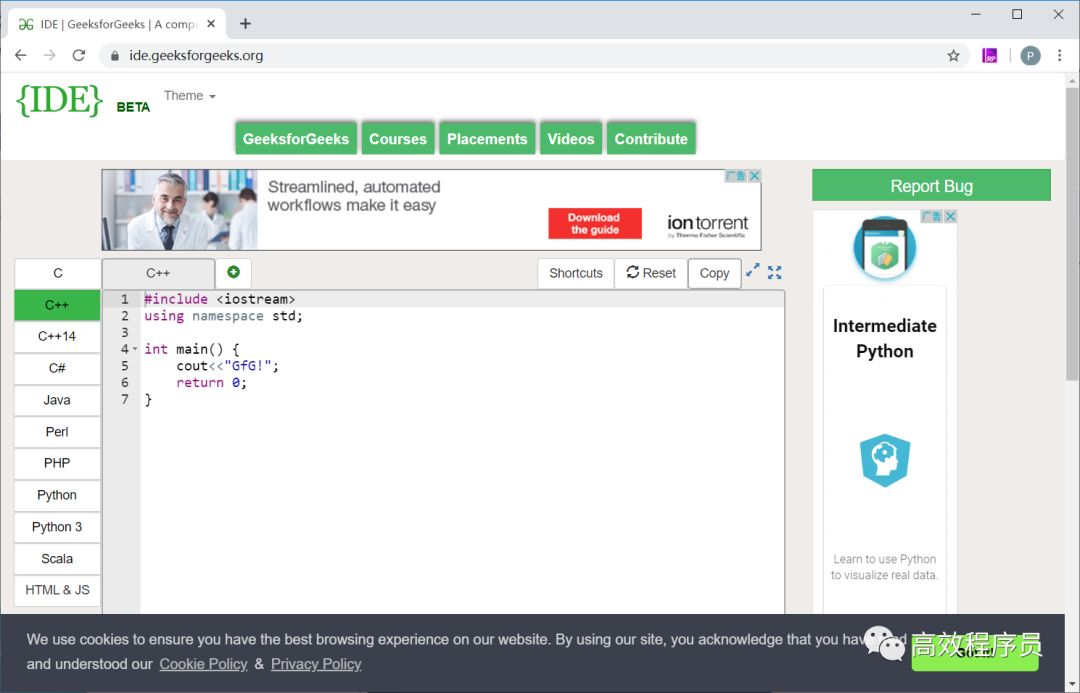Open the Videos nav button
Screen dimensions: 1080x693
(x=571, y=138)
